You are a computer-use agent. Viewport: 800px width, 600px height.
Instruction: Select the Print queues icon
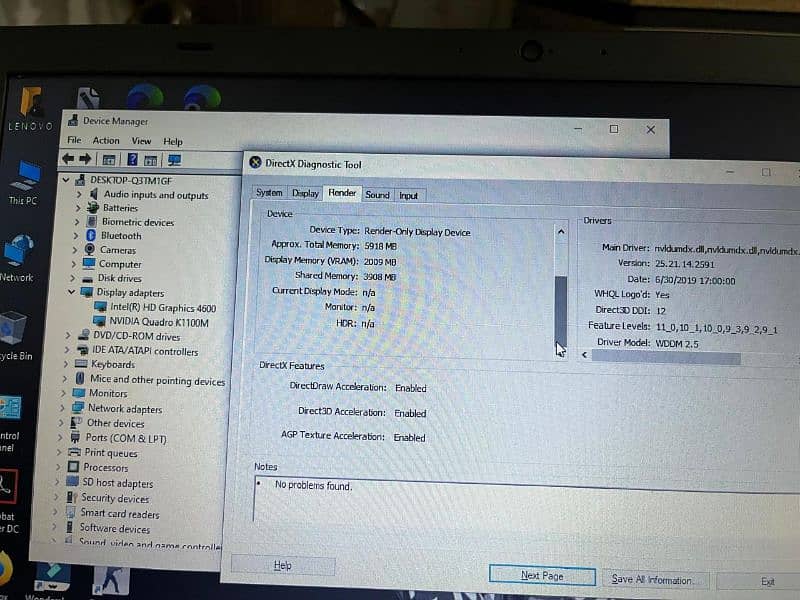pyautogui.click(x=74, y=452)
